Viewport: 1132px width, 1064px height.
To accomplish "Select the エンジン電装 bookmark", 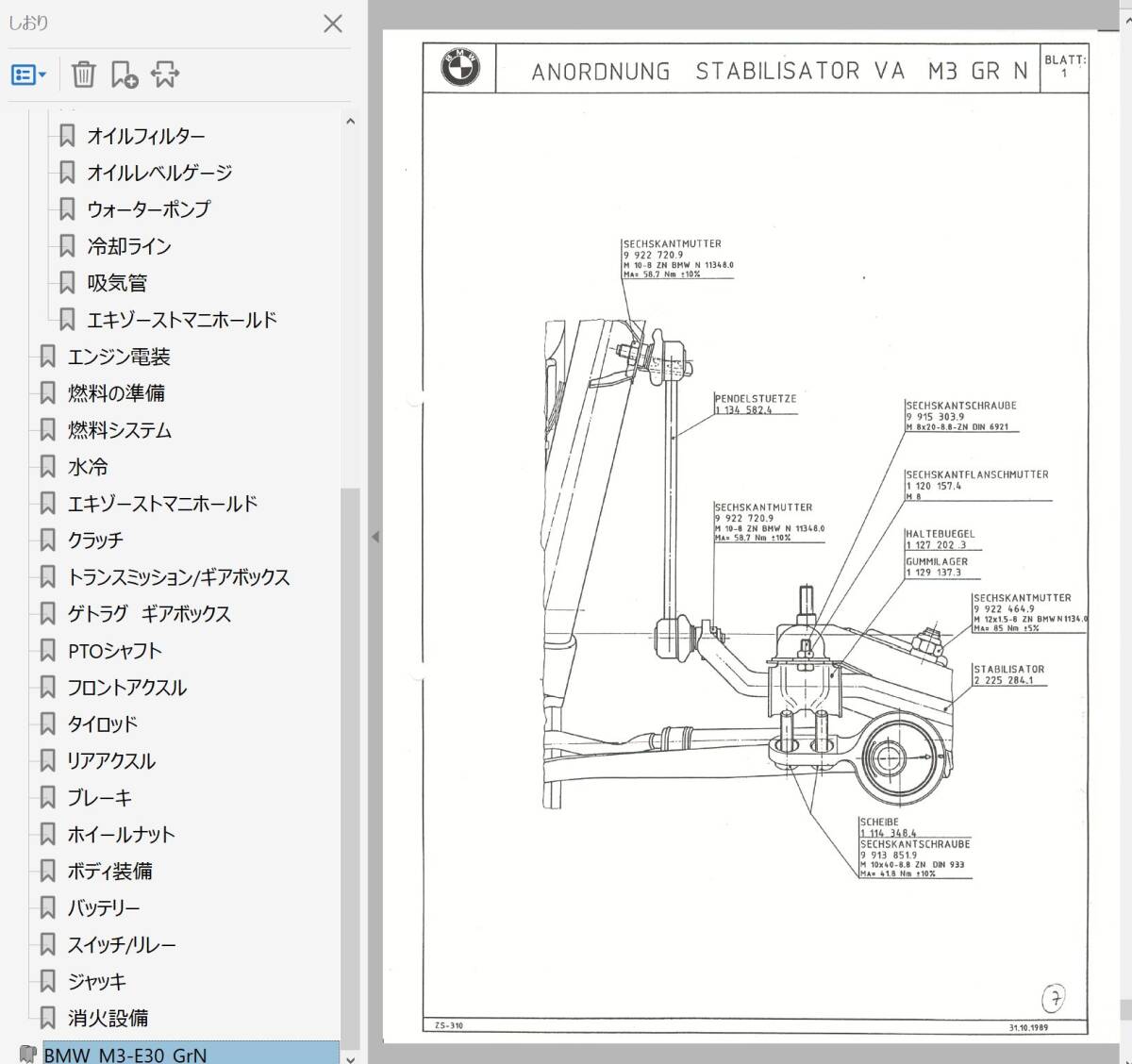I will [119, 357].
